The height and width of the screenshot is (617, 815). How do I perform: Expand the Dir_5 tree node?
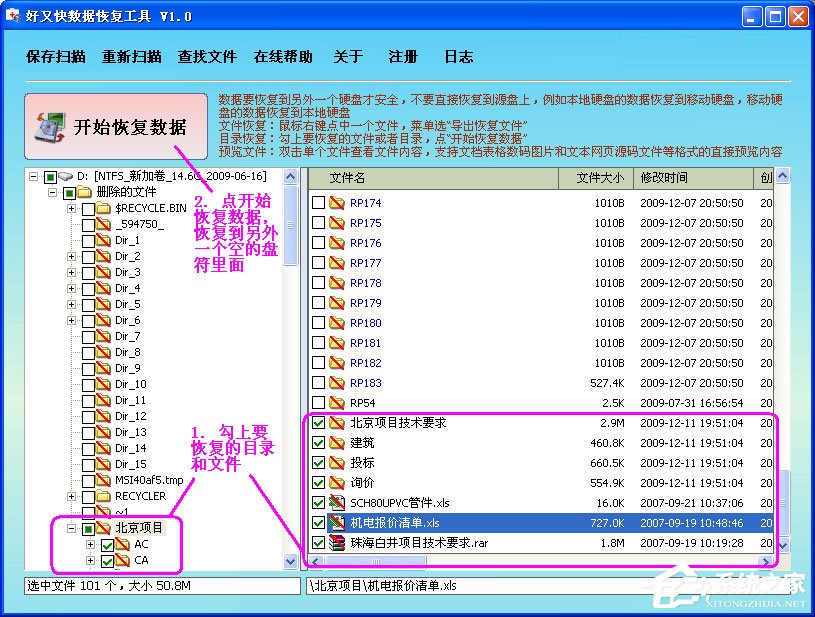pyautogui.click(x=71, y=303)
